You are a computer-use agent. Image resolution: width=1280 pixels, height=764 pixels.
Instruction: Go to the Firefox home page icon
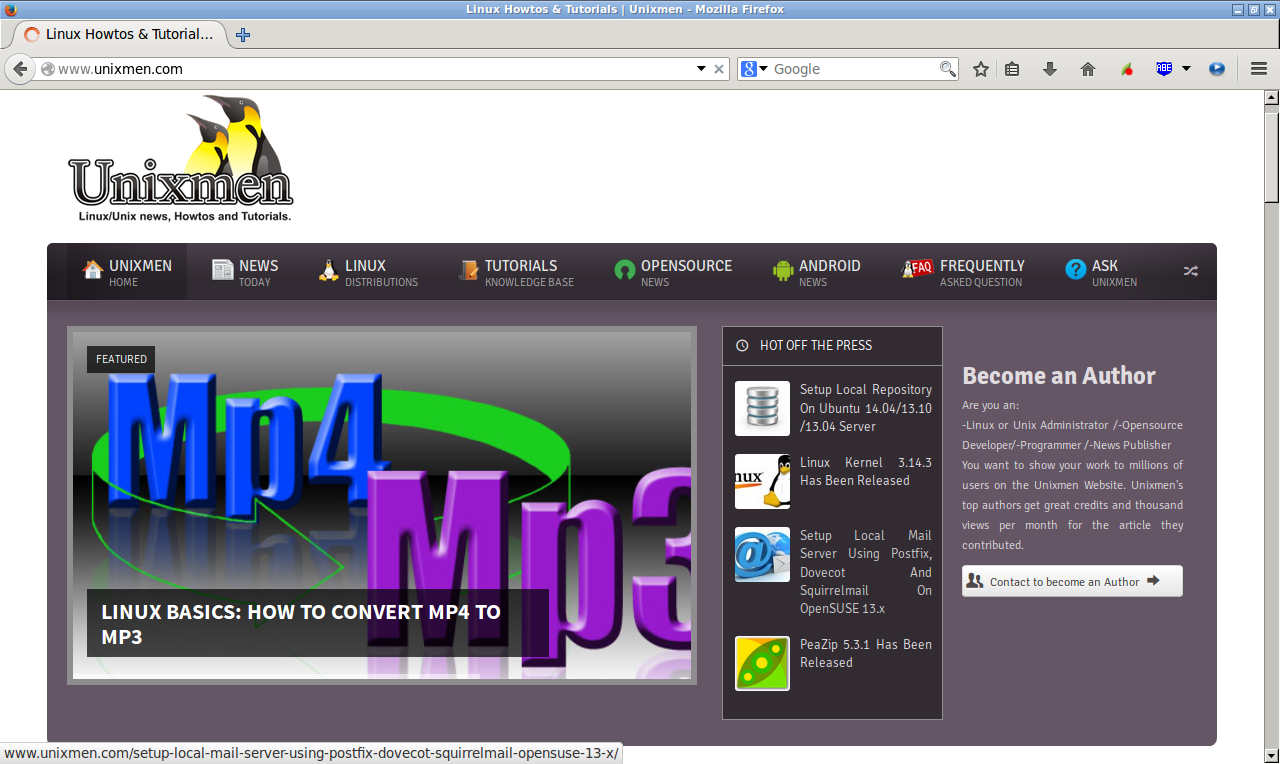point(1088,69)
